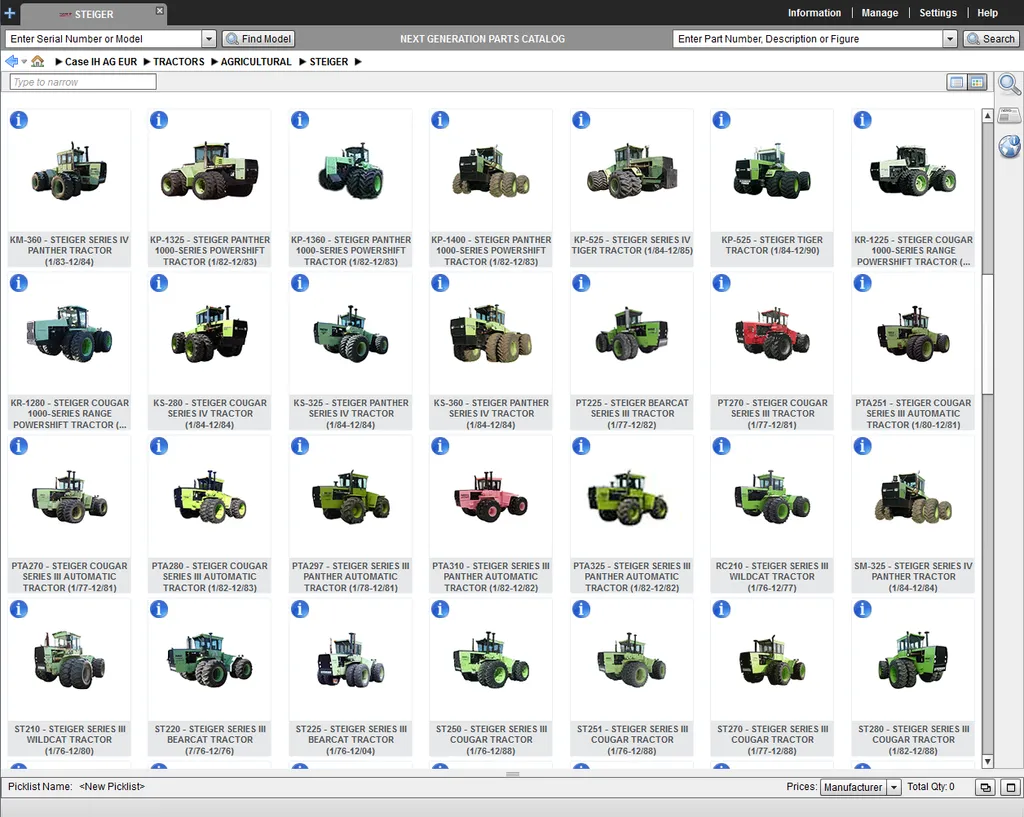Open the magnifier search panel icon
Image resolution: width=1024 pixels, height=817 pixels.
point(1009,84)
